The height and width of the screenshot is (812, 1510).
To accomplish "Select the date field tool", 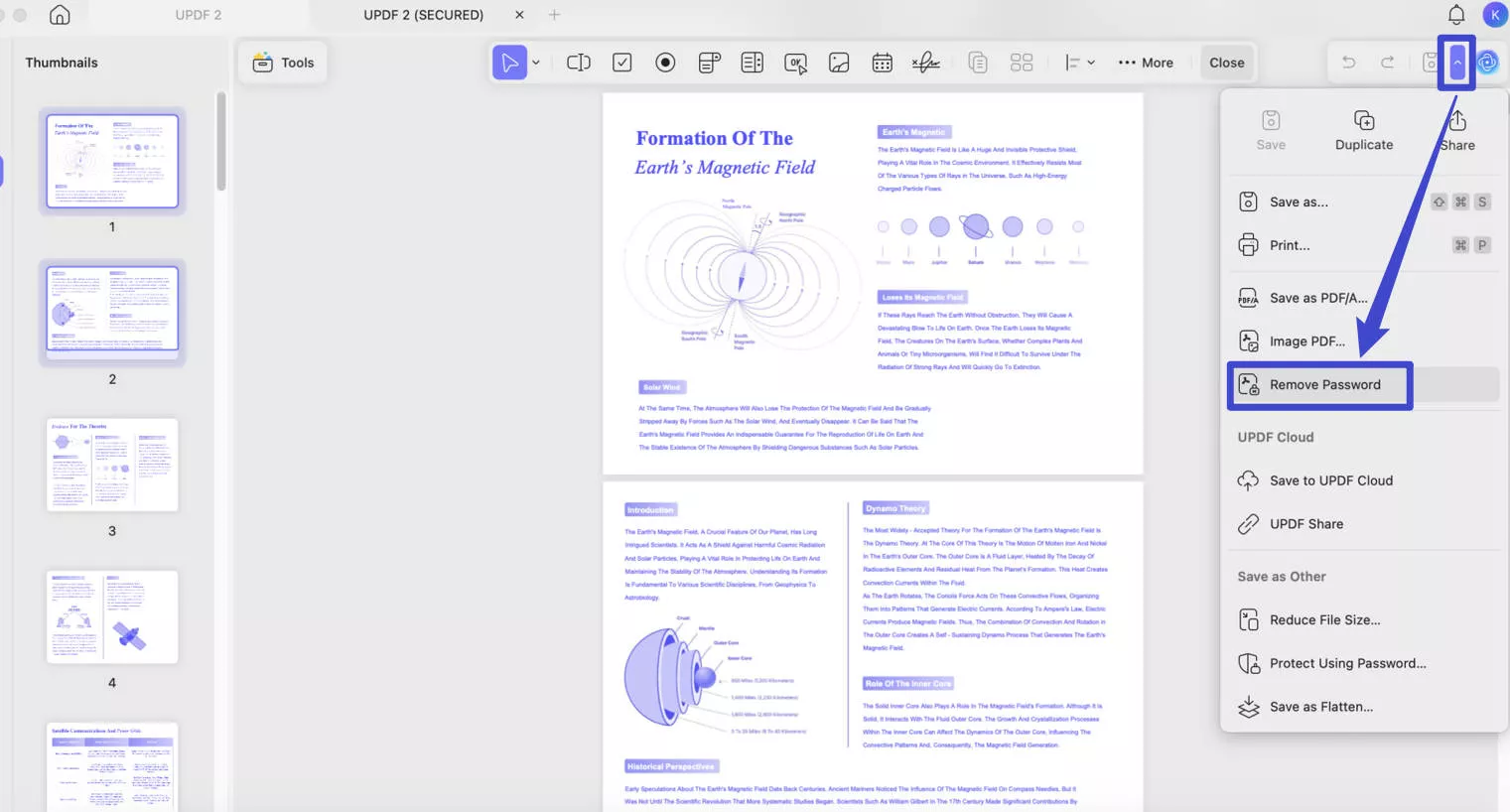I will pyautogui.click(x=883, y=62).
